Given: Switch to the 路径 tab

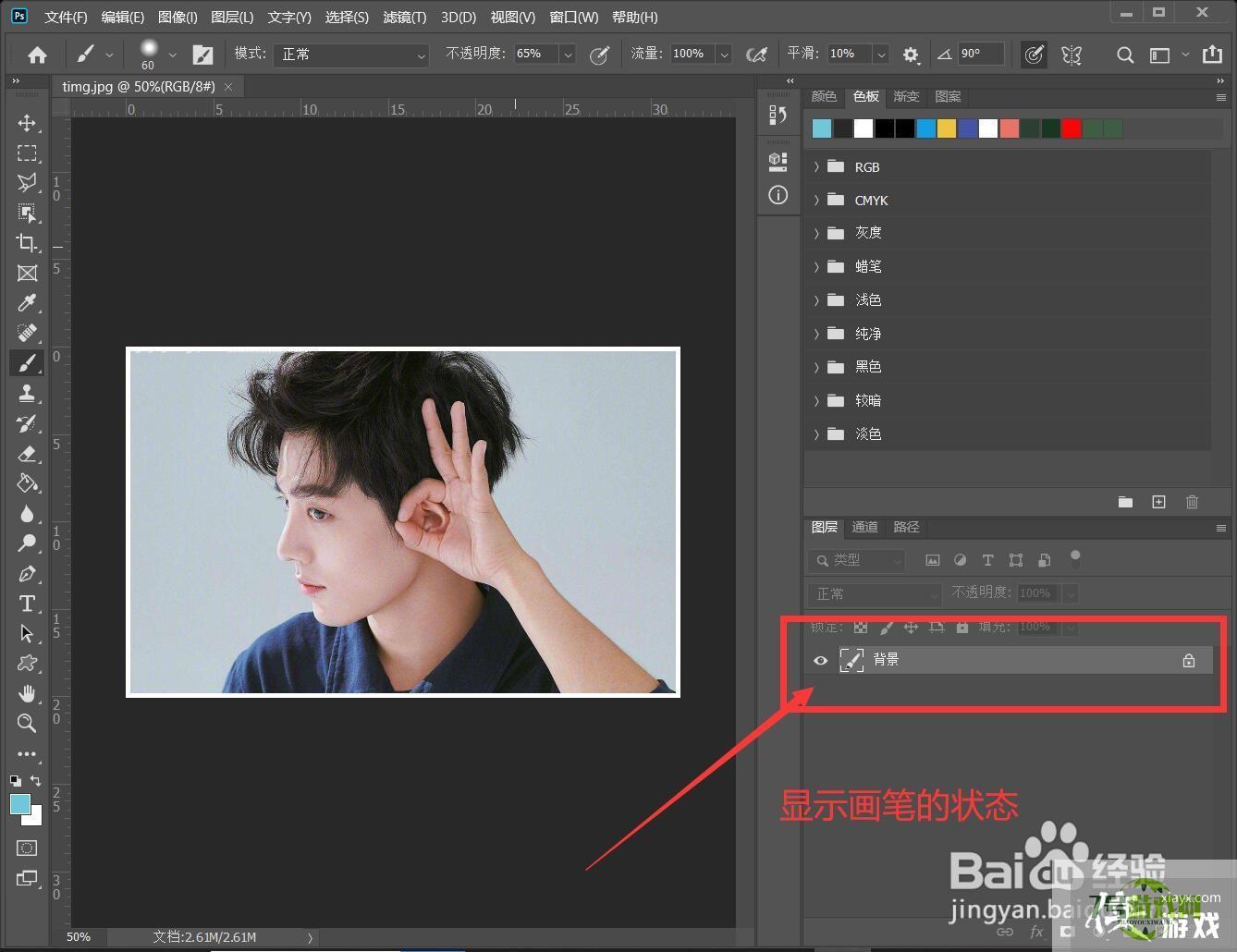Looking at the screenshot, I should (x=906, y=527).
